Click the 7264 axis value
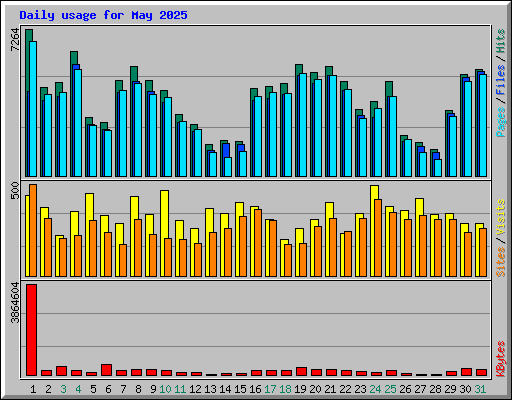This screenshot has height=400, width=512. (15, 40)
